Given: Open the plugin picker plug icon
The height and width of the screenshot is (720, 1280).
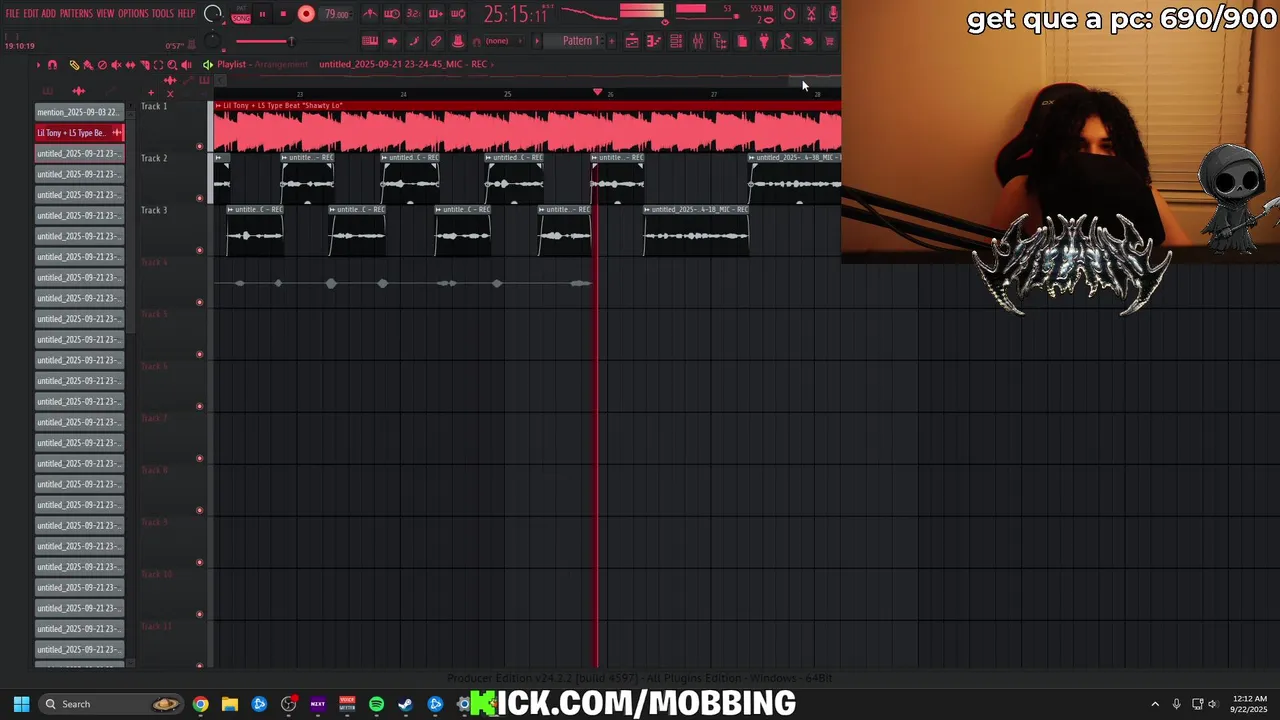Looking at the screenshot, I should pos(764,41).
